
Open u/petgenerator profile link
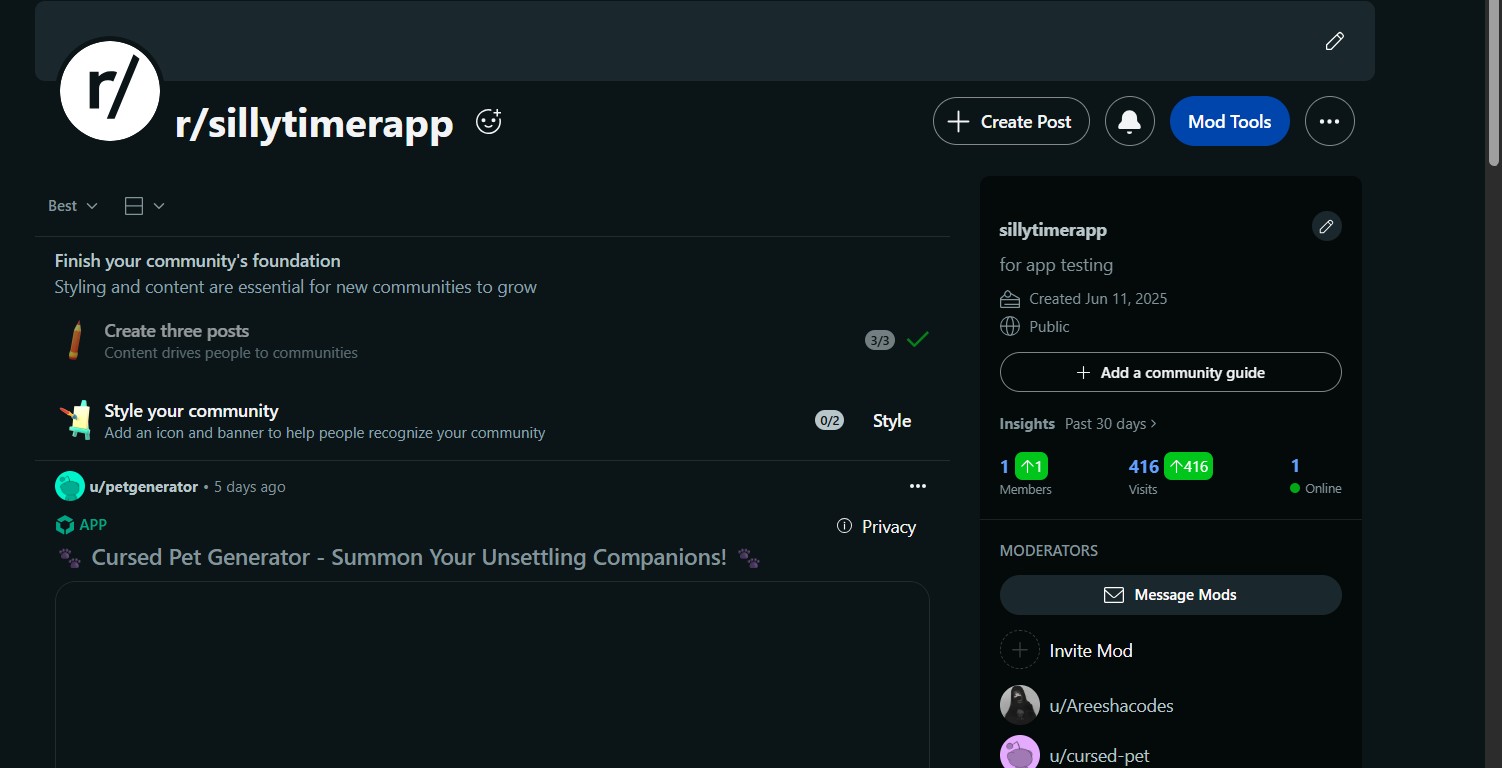pyautogui.click(x=144, y=487)
